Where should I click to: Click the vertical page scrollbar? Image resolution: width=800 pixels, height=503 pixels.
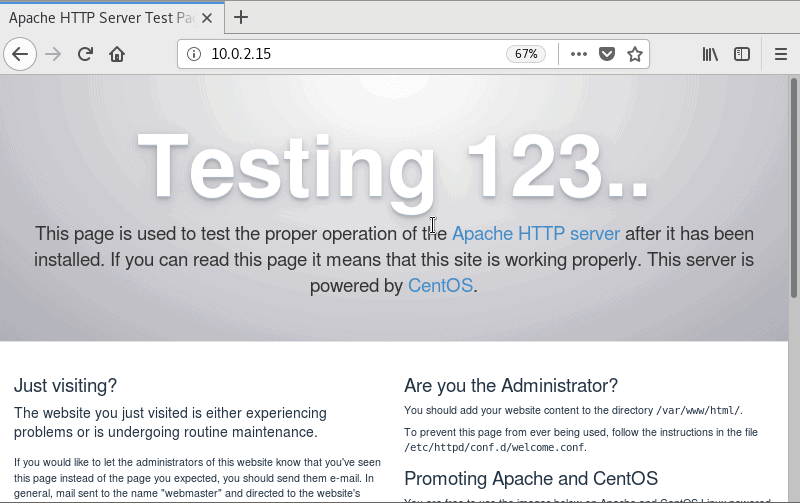(794, 188)
